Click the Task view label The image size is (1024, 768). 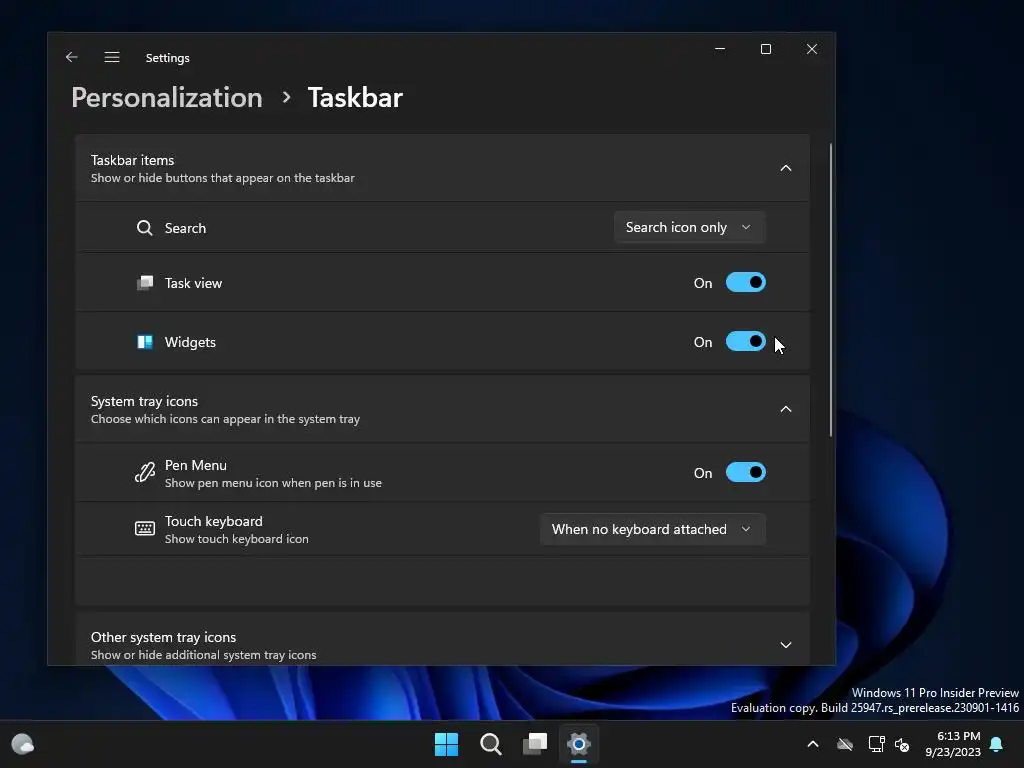[193, 283]
